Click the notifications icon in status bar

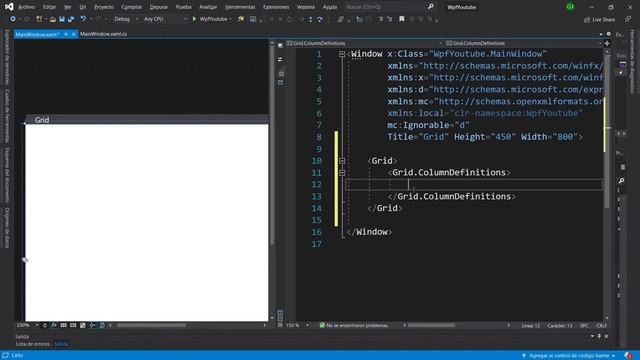point(628,356)
